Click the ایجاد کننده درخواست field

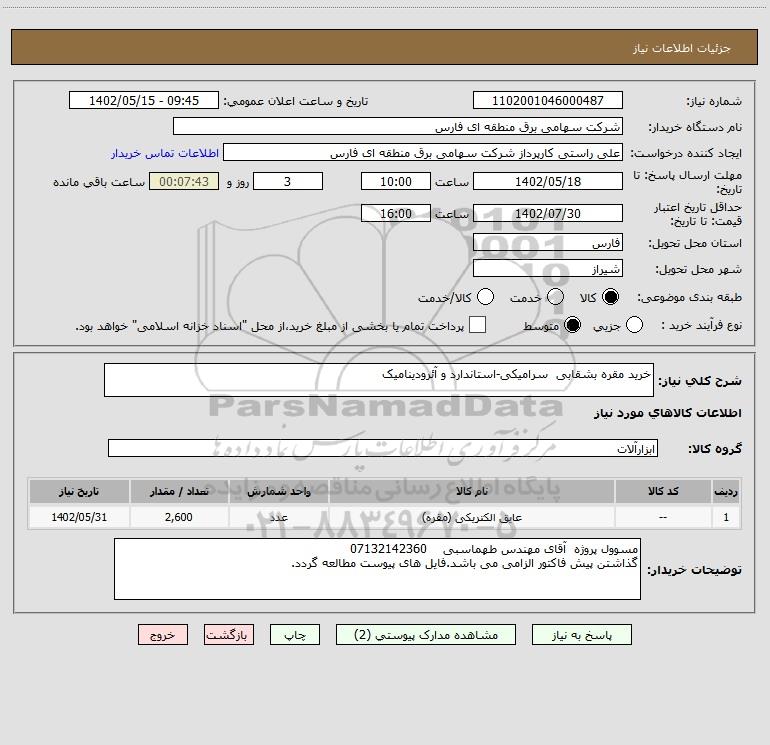click(423, 153)
